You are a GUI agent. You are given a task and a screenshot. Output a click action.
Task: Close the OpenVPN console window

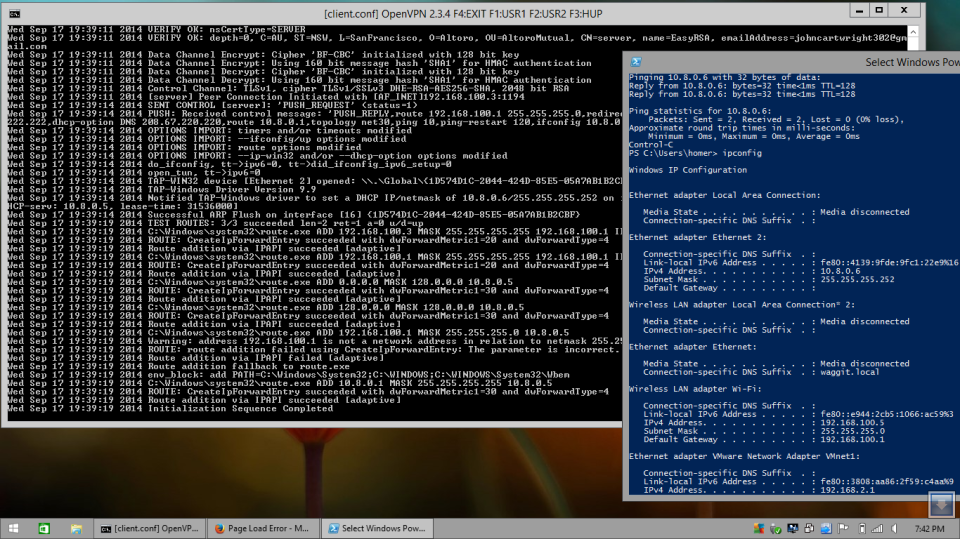click(x=904, y=10)
